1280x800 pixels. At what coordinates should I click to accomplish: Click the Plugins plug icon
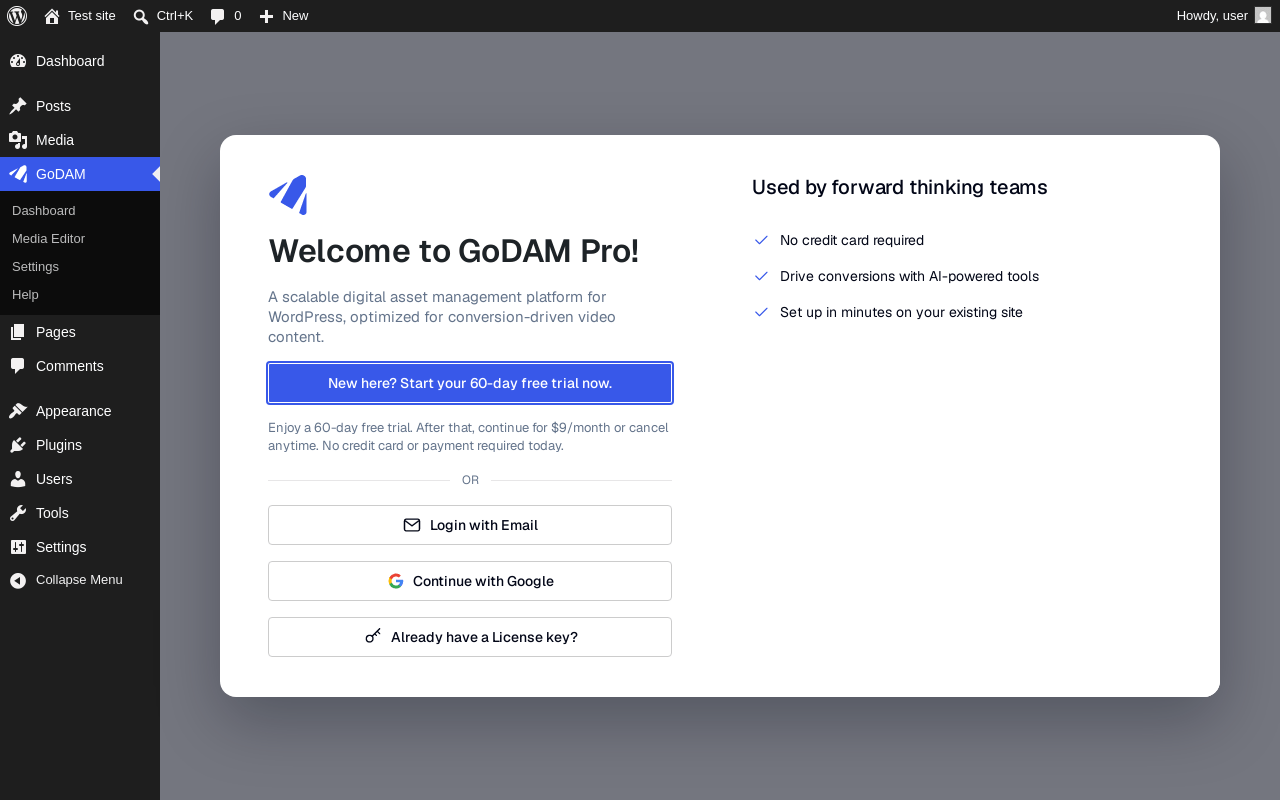18,445
